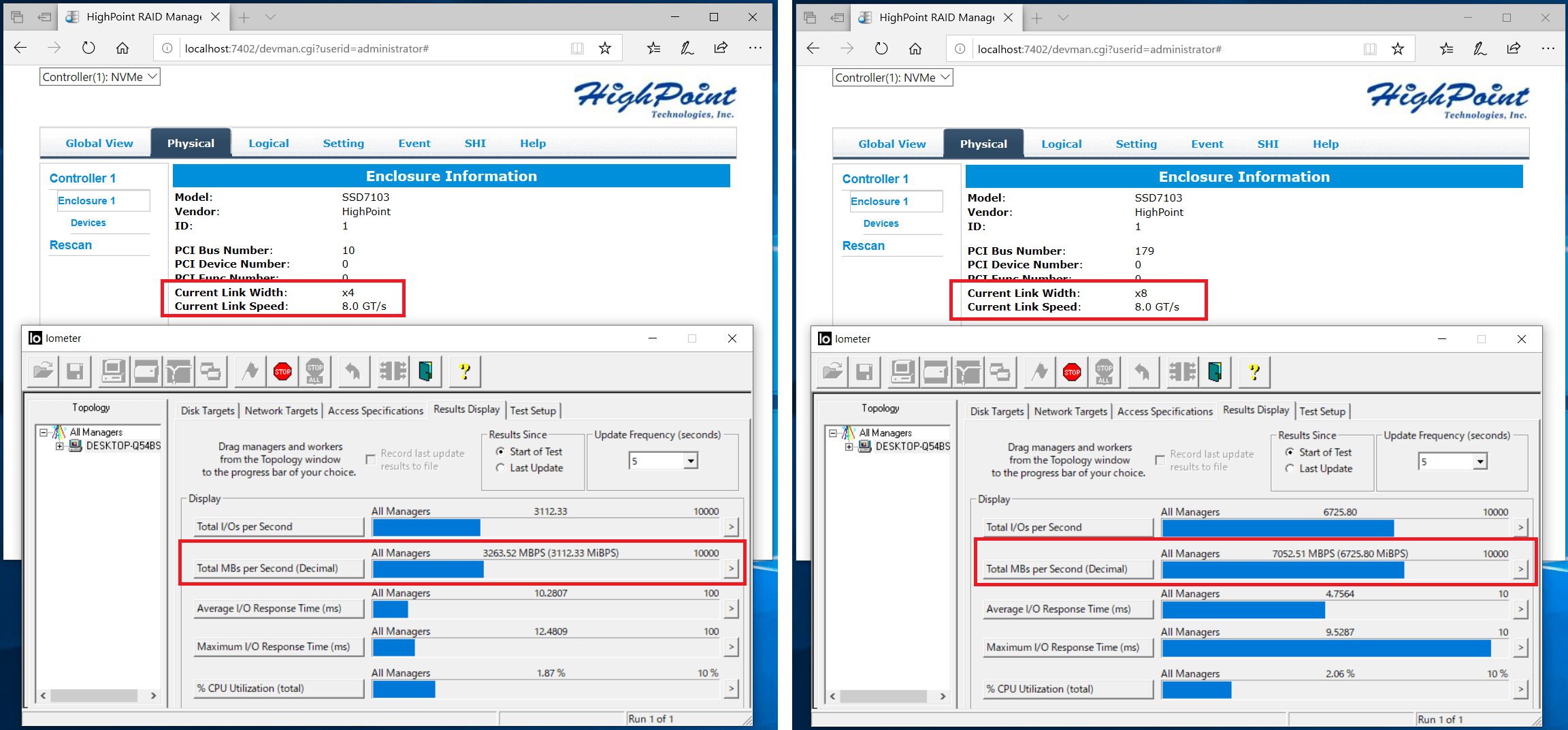1568x730 pixels.
Task: Check Record last update results in 3263.52 MBPS Iometer
Action: point(371,460)
